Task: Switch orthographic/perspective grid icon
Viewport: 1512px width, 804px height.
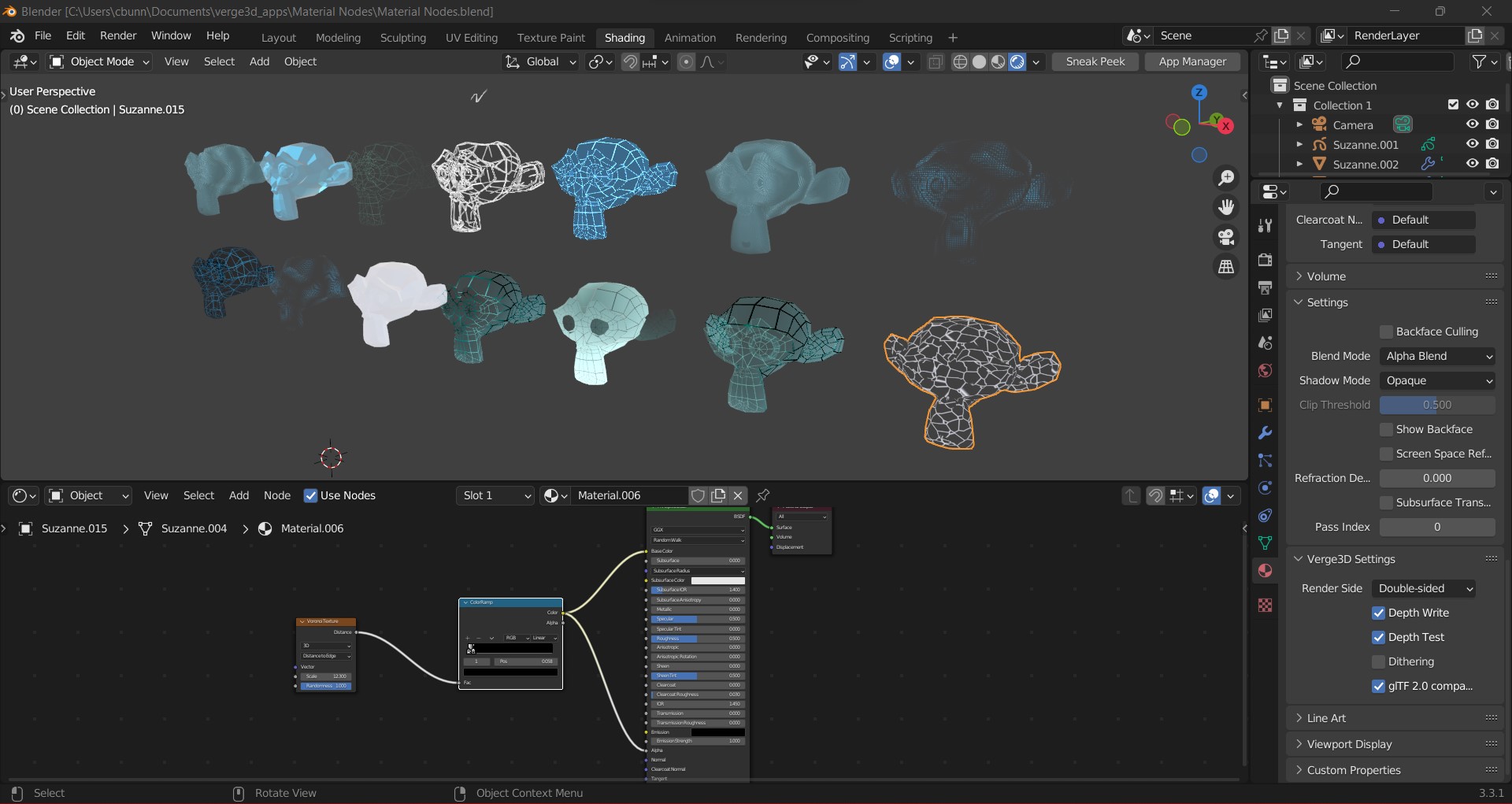Action: (x=1226, y=267)
